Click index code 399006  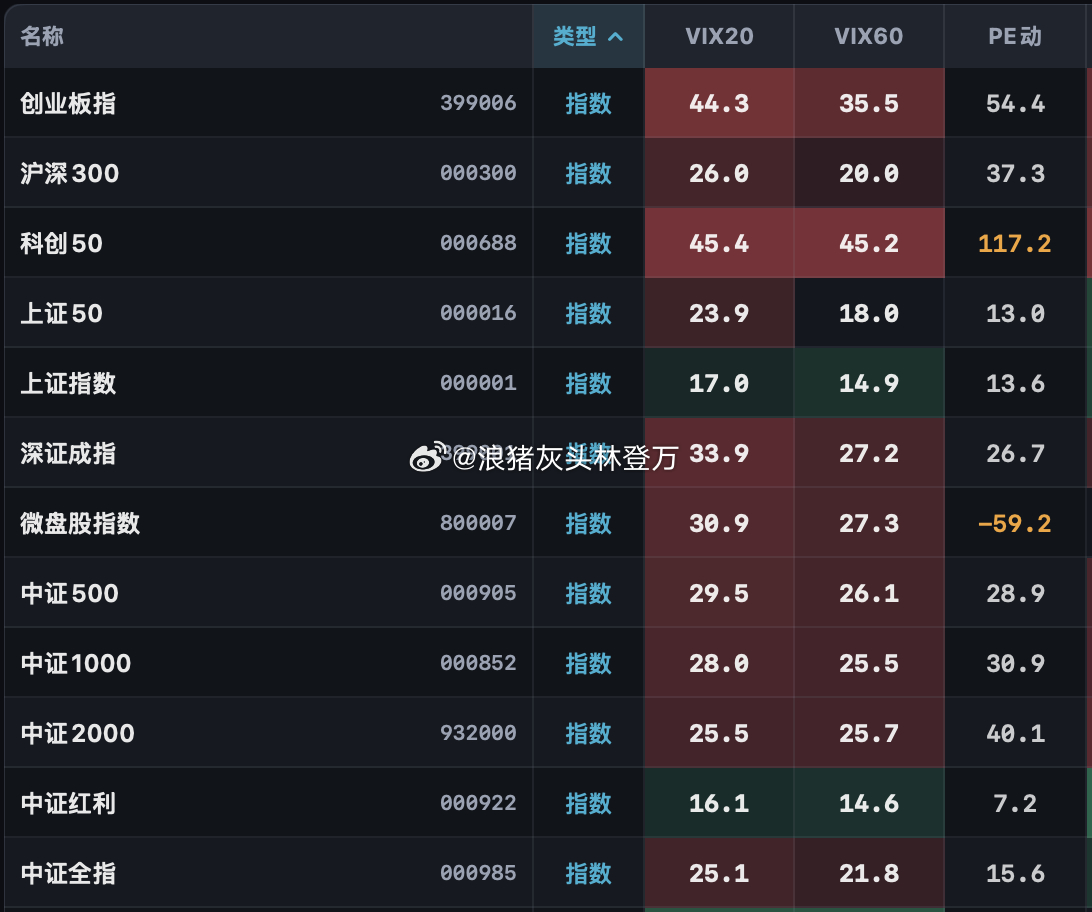(x=478, y=103)
